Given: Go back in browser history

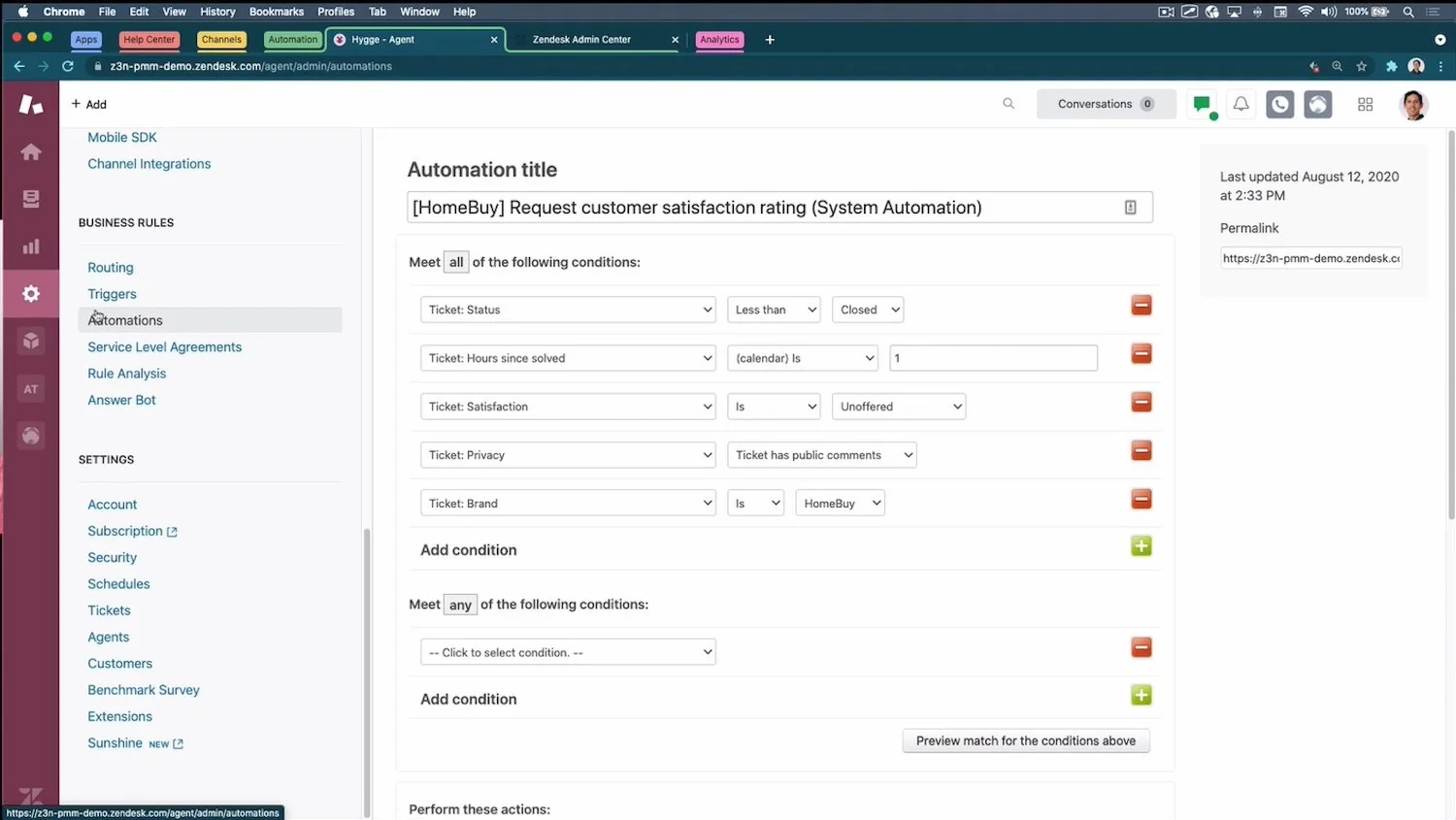Looking at the screenshot, I should pyautogui.click(x=18, y=66).
